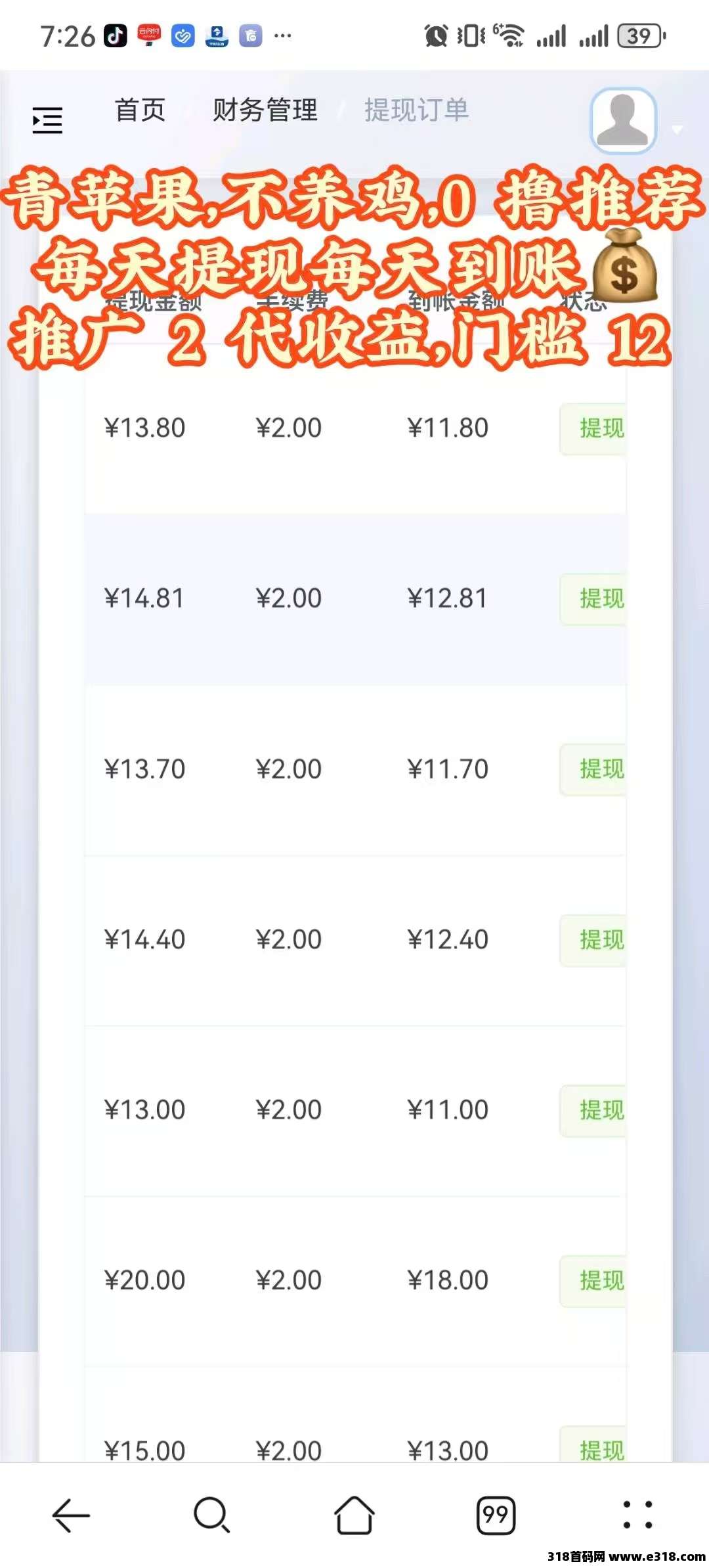
Task: Select 提现订单 breadcrumb item
Action: 417,110
